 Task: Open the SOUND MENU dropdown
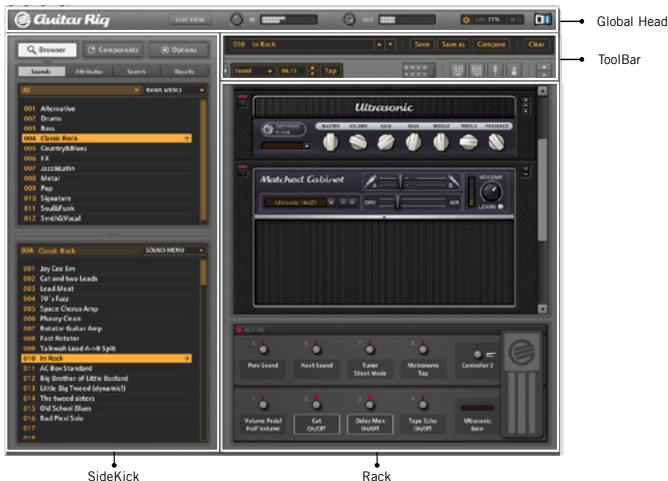[x=175, y=250]
